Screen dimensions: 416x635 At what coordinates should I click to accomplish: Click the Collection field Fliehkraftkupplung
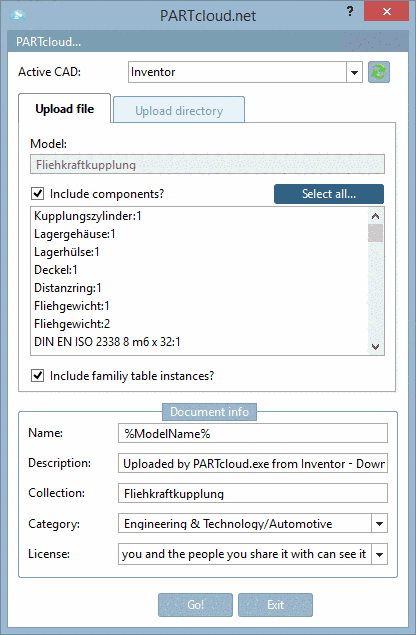(253, 493)
